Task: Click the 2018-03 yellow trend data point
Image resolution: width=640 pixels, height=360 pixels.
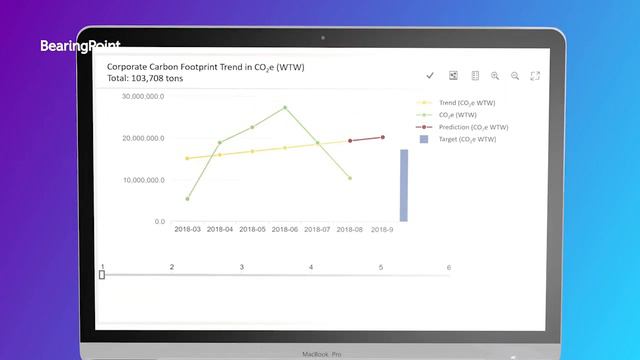Action: coord(187,158)
